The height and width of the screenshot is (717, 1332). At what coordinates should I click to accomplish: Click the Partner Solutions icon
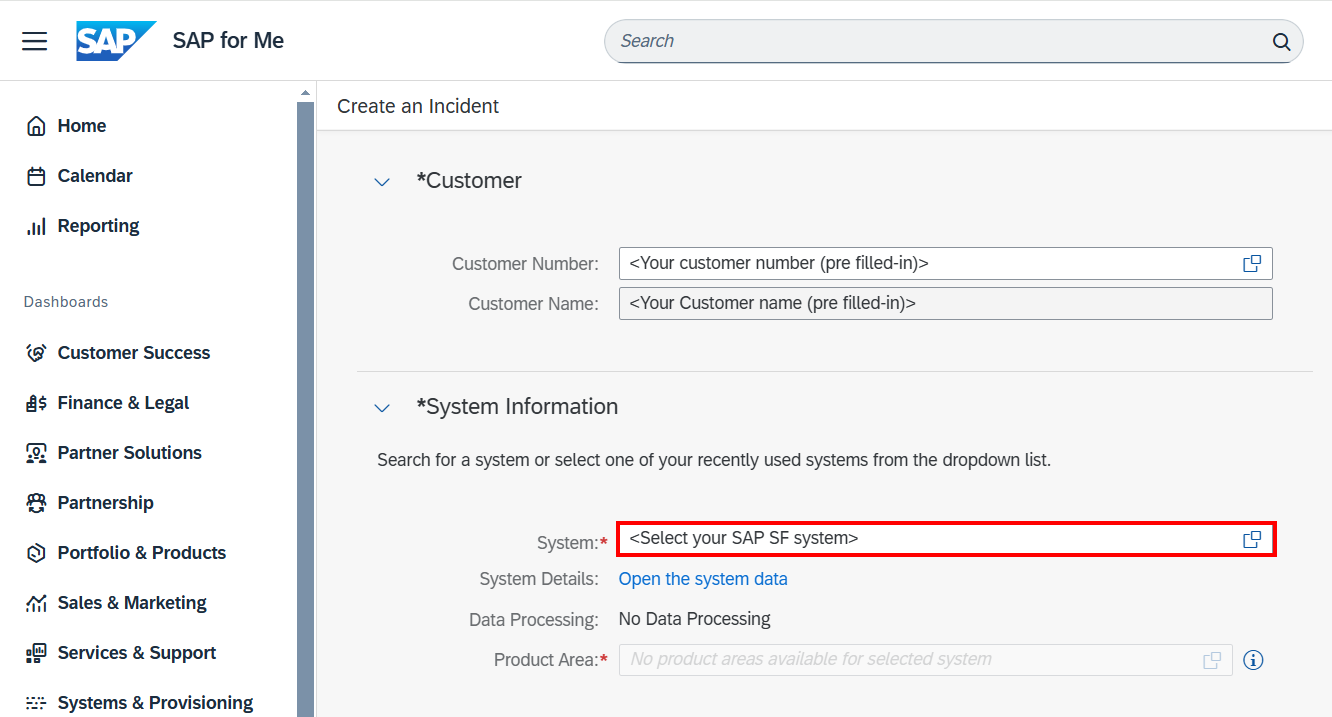click(36, 453)
